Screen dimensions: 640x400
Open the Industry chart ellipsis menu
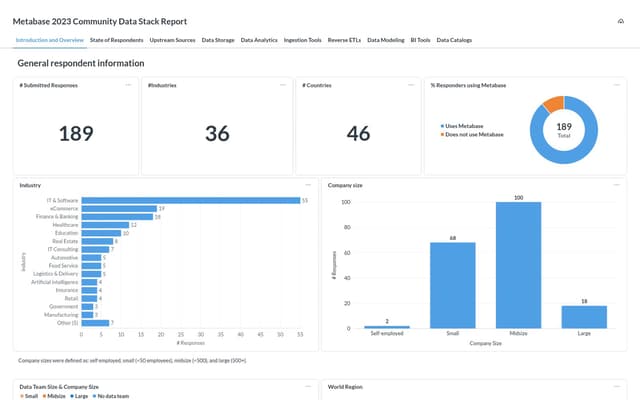tap(308, 185)
